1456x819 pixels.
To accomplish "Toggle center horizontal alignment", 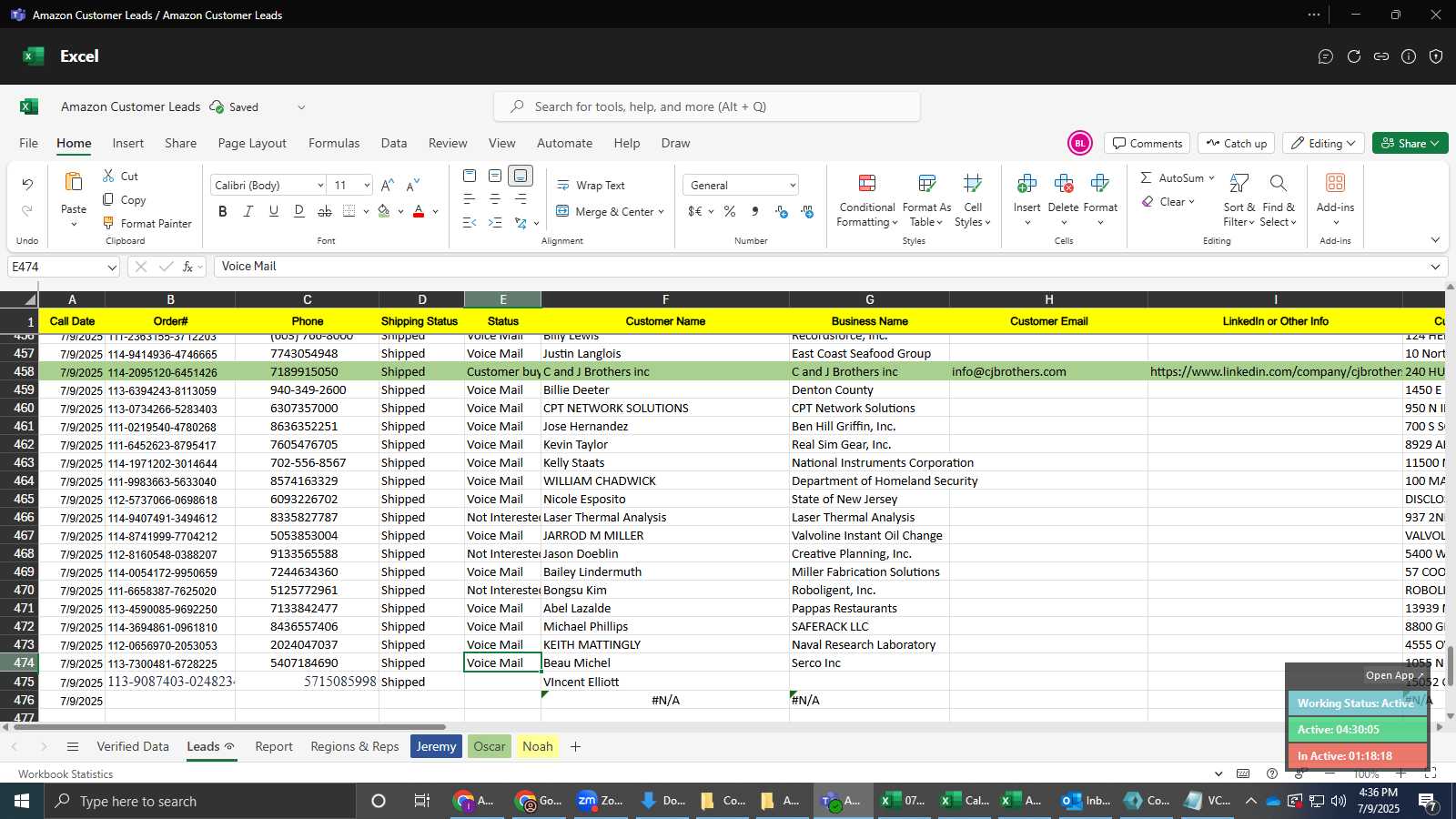I will tap(495, 199).
